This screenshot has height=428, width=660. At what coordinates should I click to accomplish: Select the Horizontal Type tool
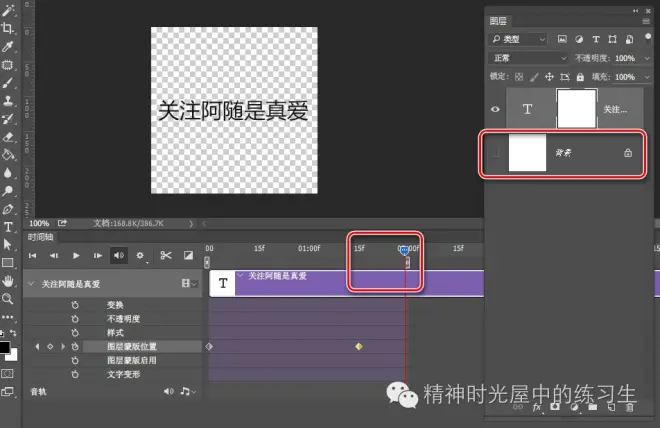8,227
